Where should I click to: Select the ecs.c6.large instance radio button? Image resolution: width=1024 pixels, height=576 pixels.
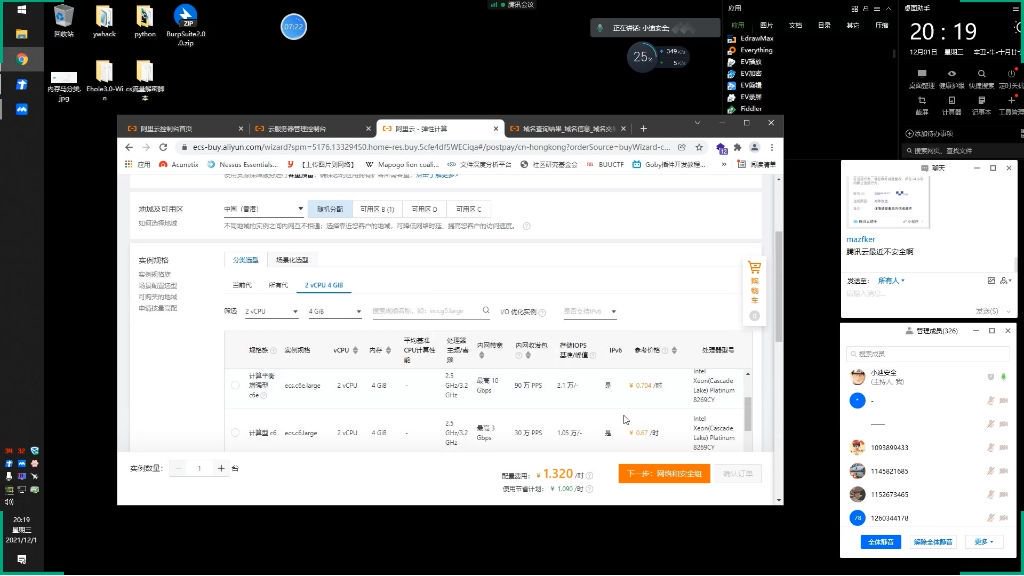[235, 432]
